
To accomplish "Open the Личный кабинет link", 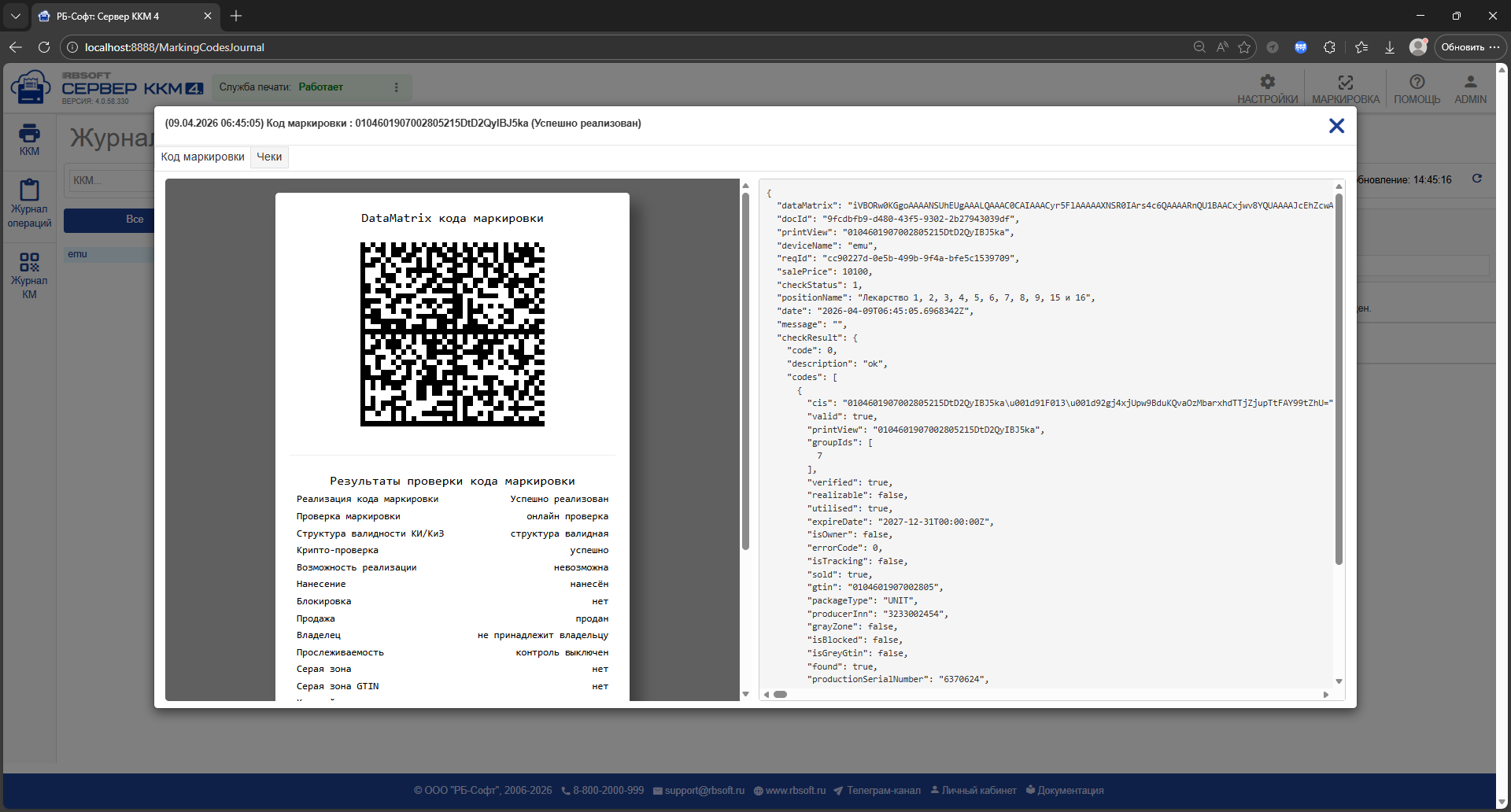I will pos(973,791).
